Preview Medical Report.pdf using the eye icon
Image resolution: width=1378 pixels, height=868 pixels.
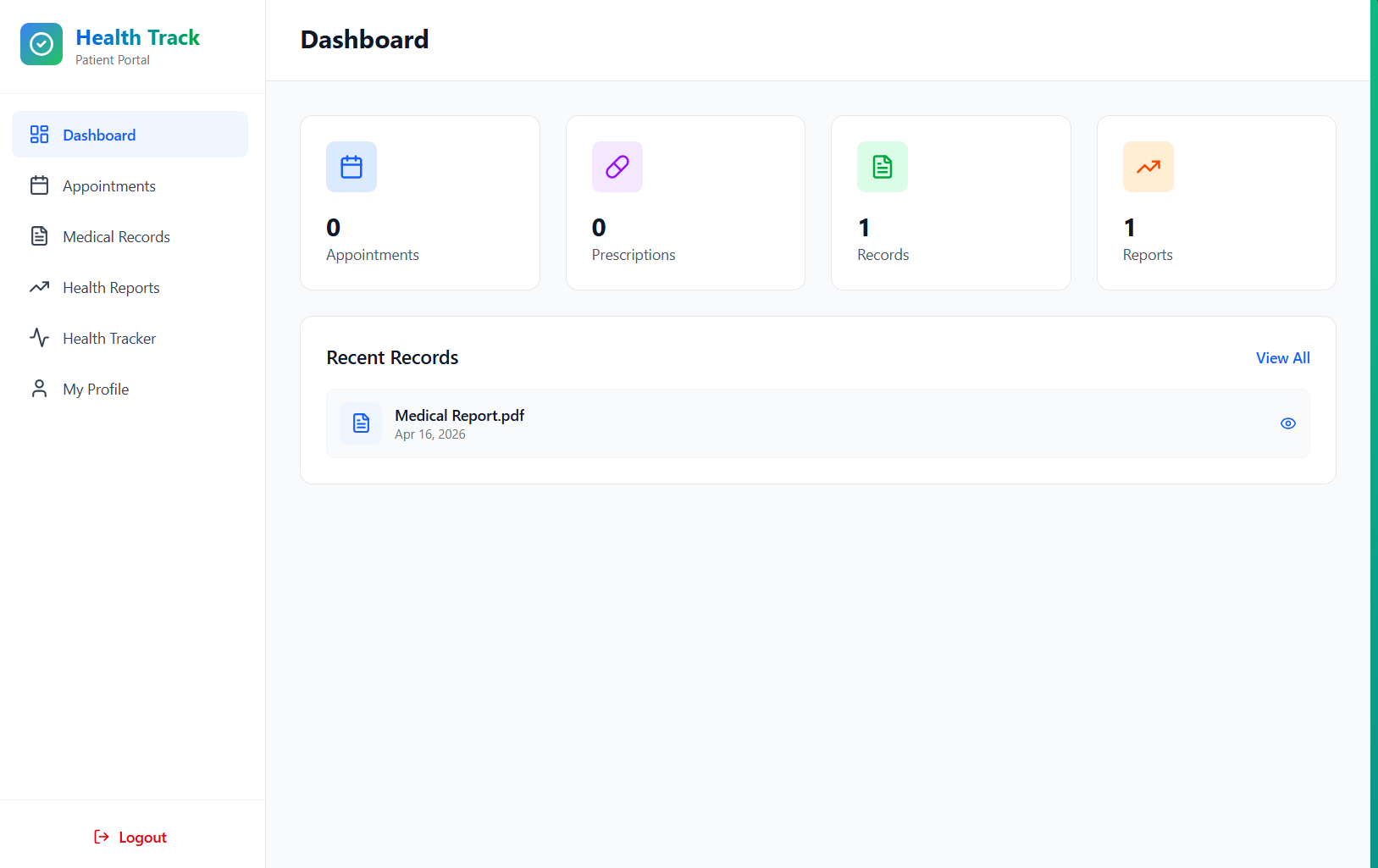coord(1287,423)
